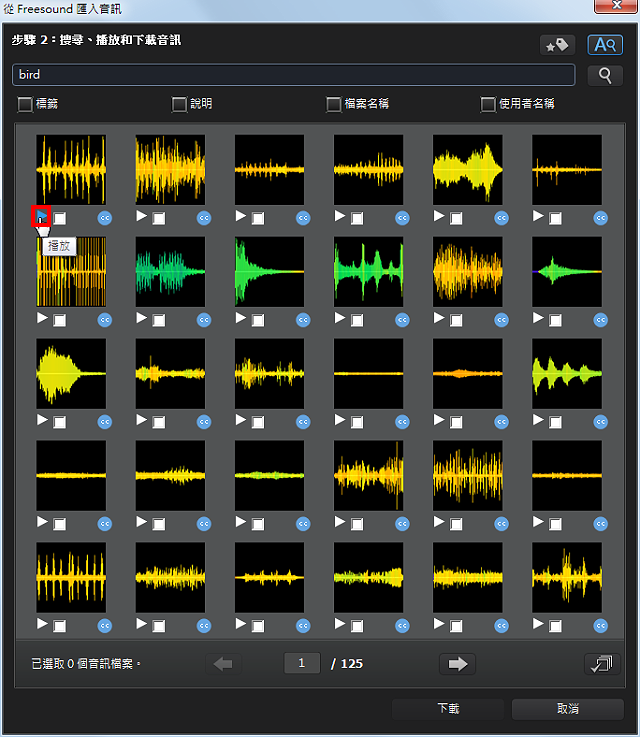Check the selection box of row five, column four
The image size is (640, 737).
point(357,626)
